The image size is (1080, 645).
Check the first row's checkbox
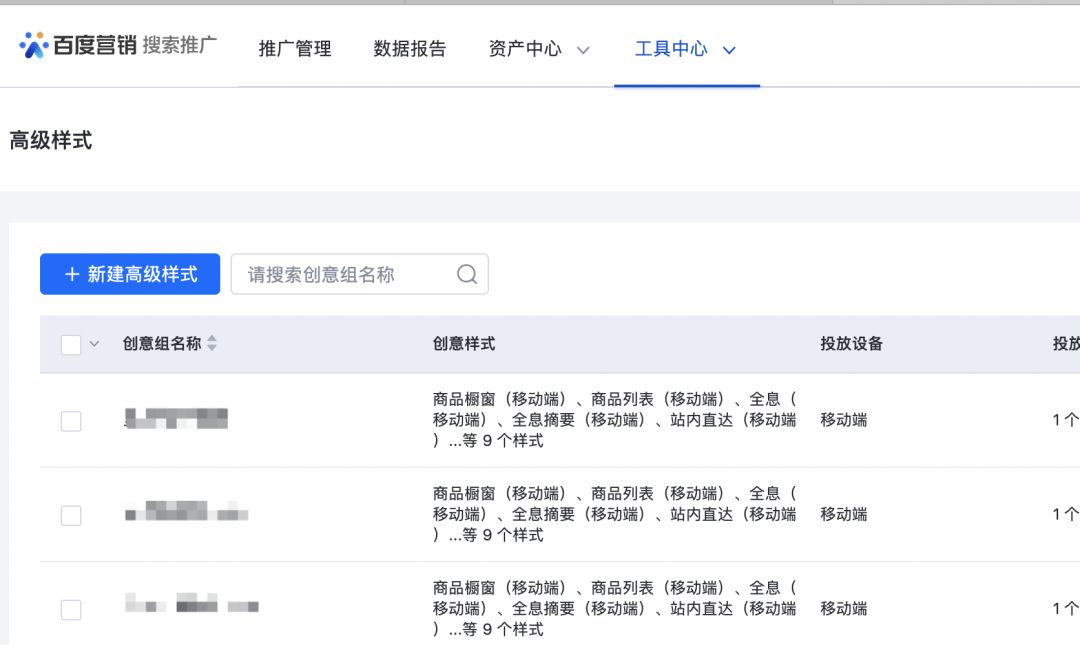71,420
